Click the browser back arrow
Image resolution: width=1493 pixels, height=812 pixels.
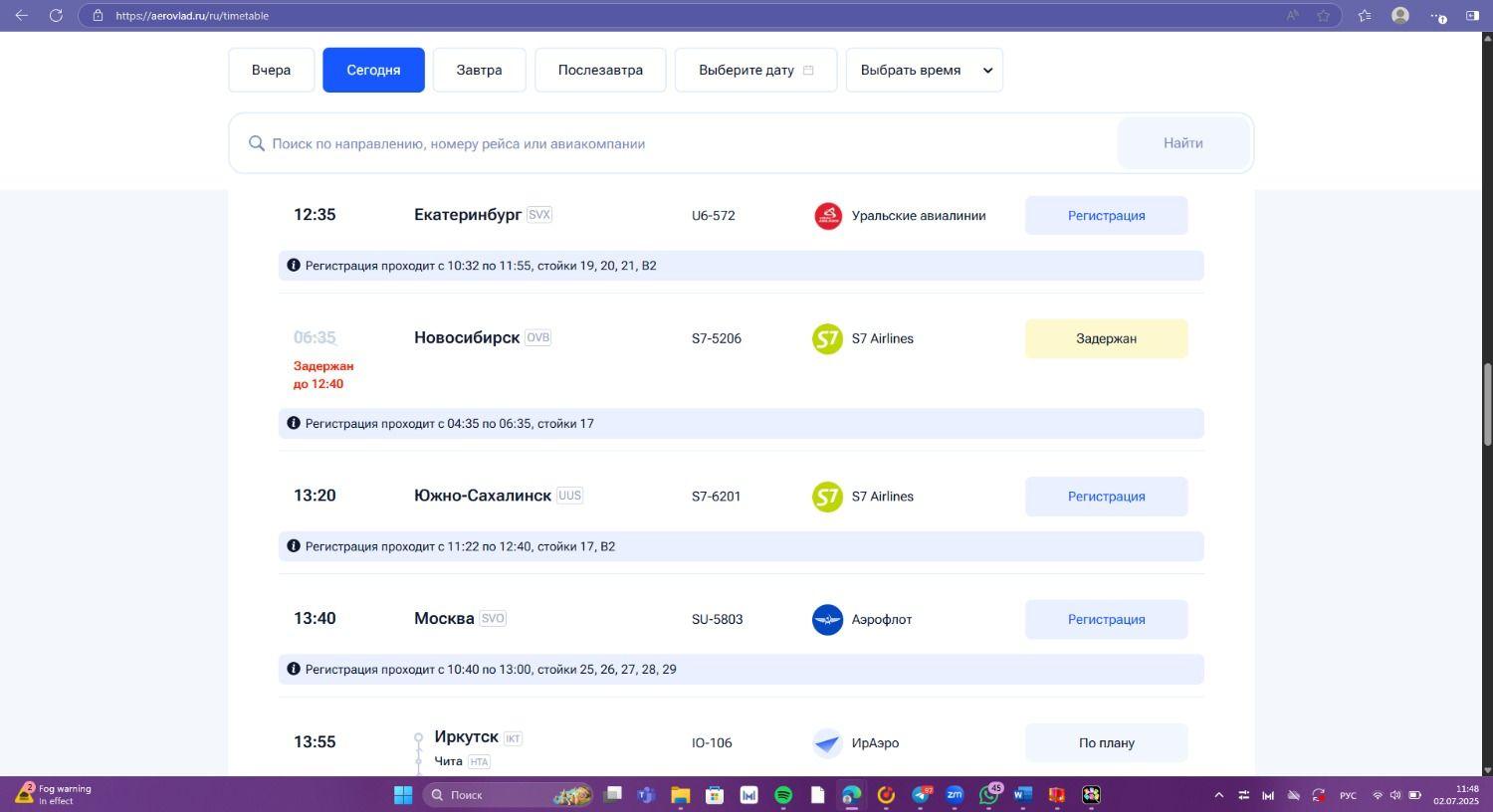tap(21, 15)
